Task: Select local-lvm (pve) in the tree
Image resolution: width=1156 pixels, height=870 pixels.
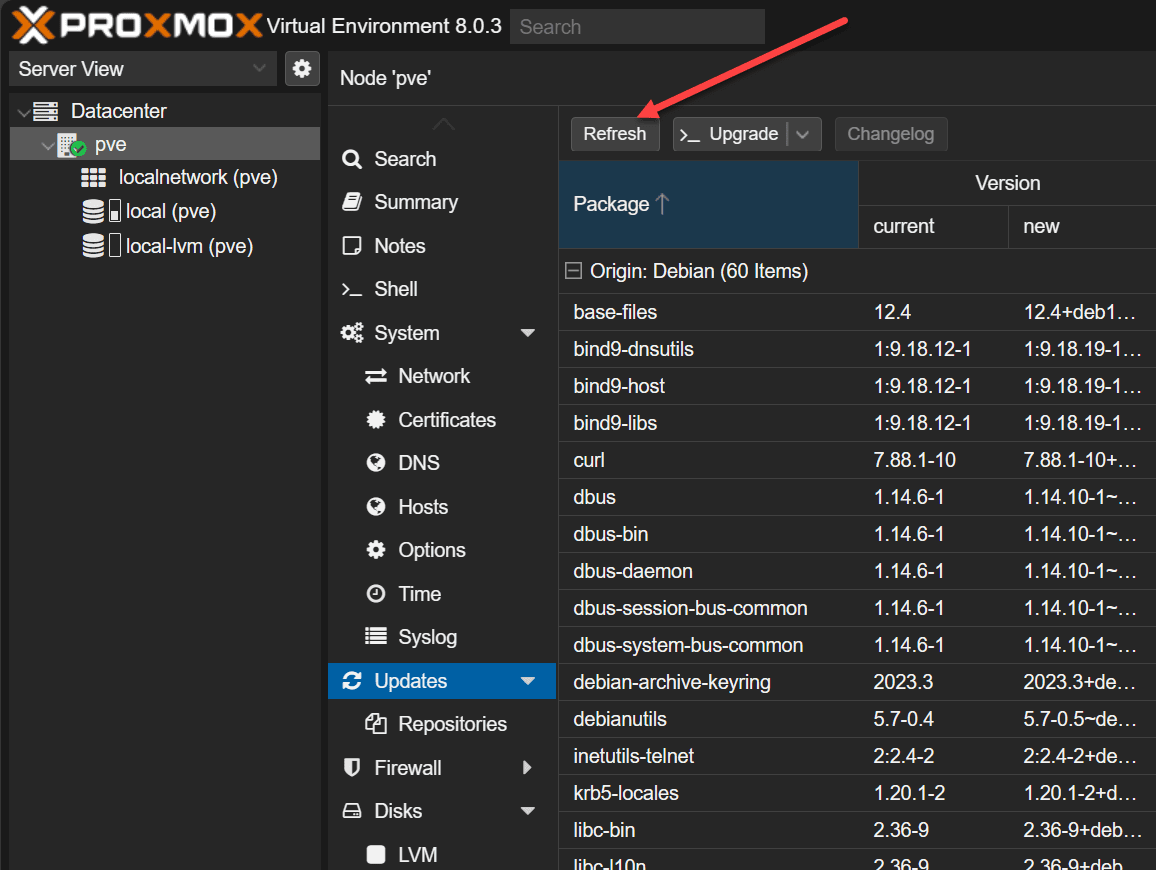Action: click(x=166, y=246)
